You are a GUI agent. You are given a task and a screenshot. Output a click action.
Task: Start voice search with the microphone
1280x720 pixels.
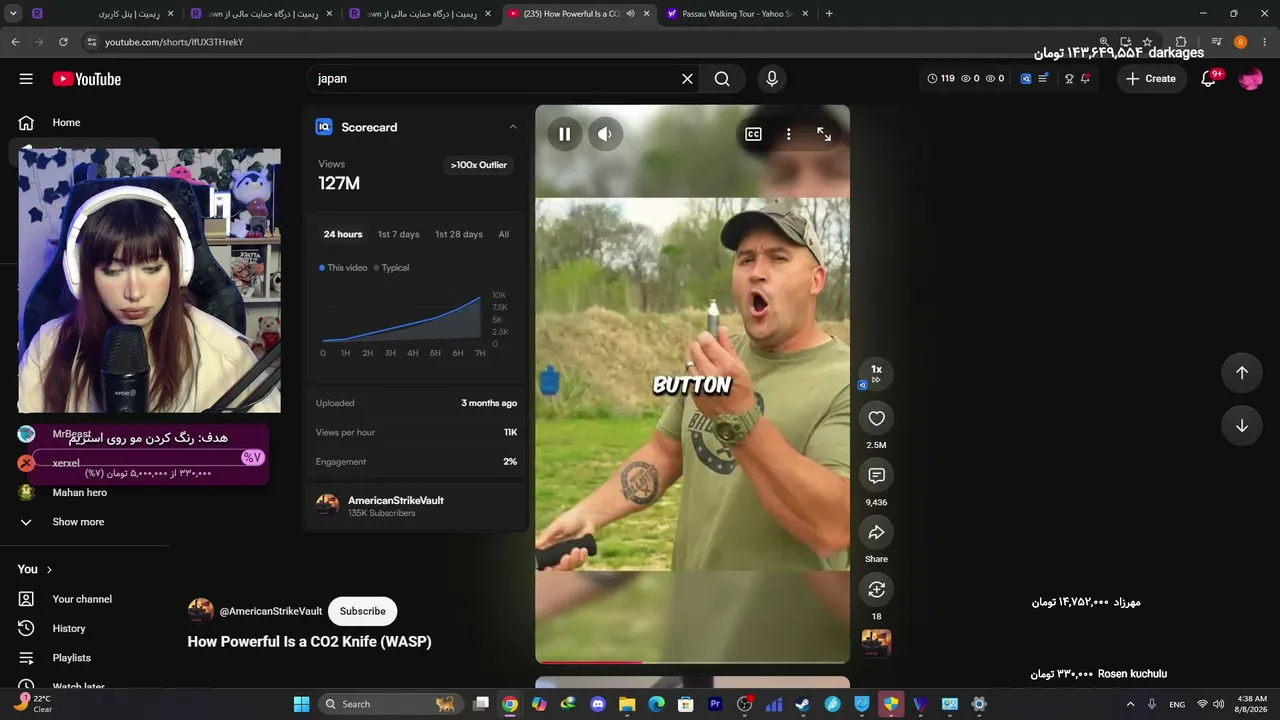(771, 79)
